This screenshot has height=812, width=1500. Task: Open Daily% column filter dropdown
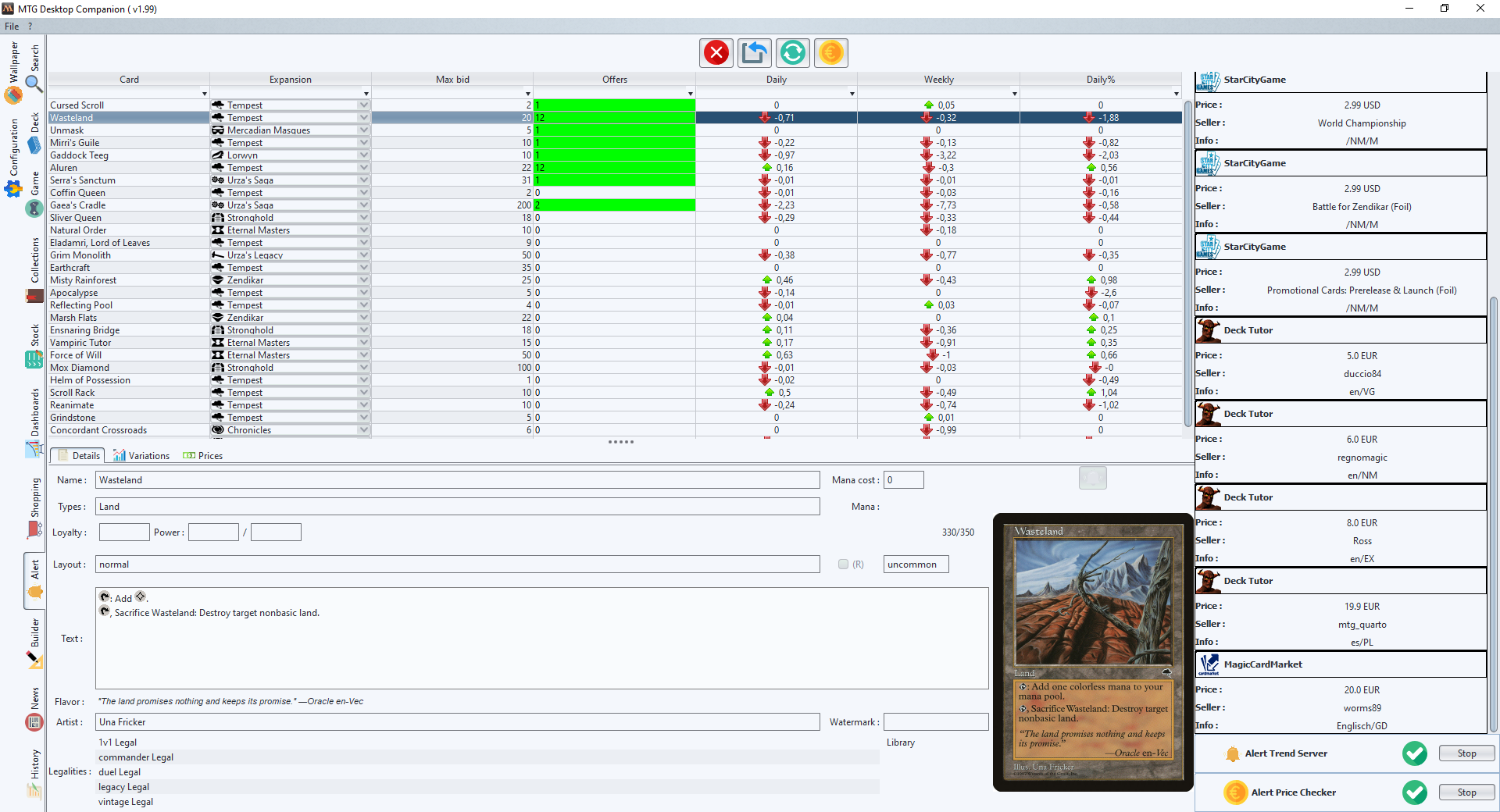(x=1177, y=94)
